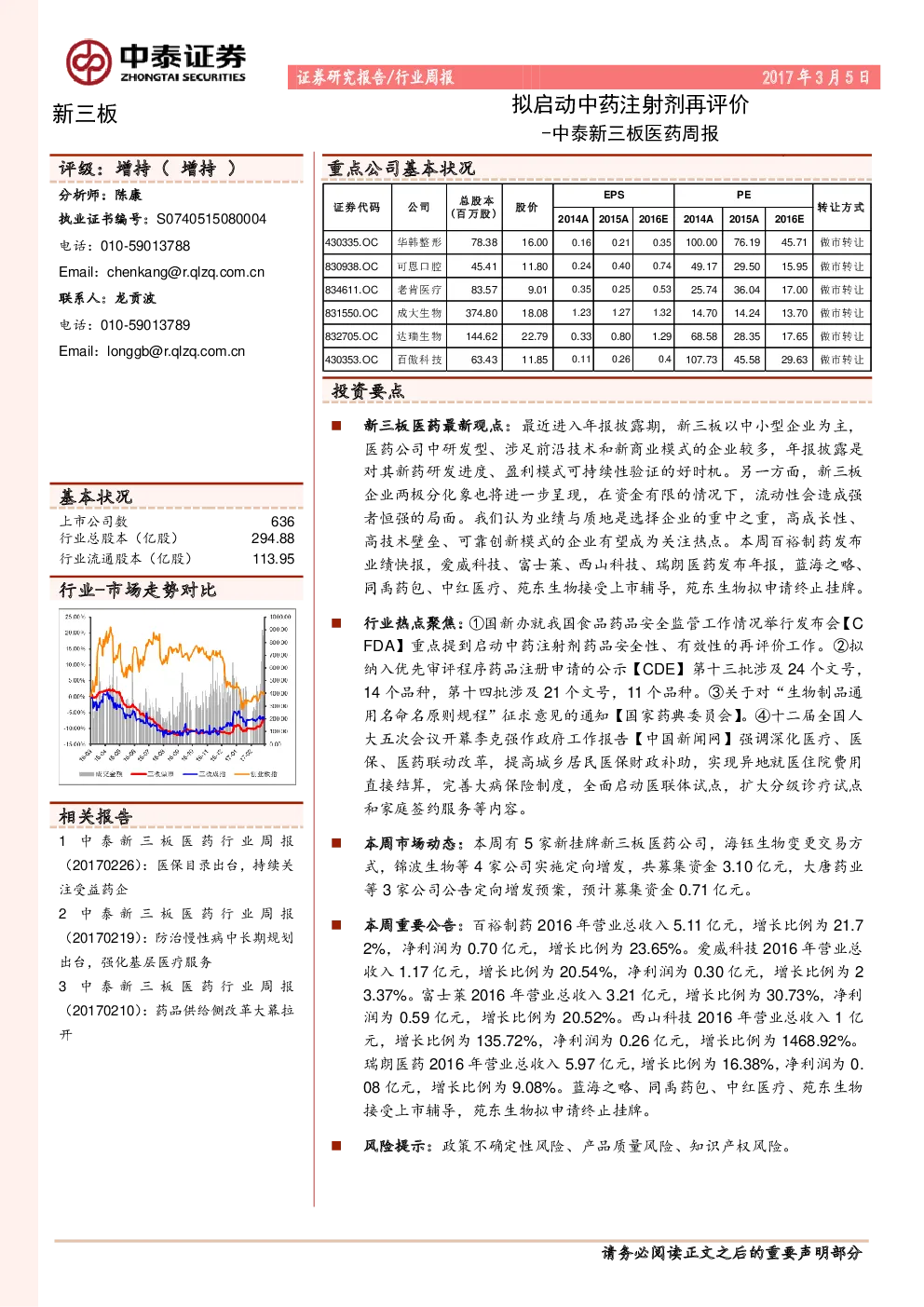The height and width of the screenshot is (1307, 924).
Task: Select company name '可恩口腔'
Action: point(419,266)
